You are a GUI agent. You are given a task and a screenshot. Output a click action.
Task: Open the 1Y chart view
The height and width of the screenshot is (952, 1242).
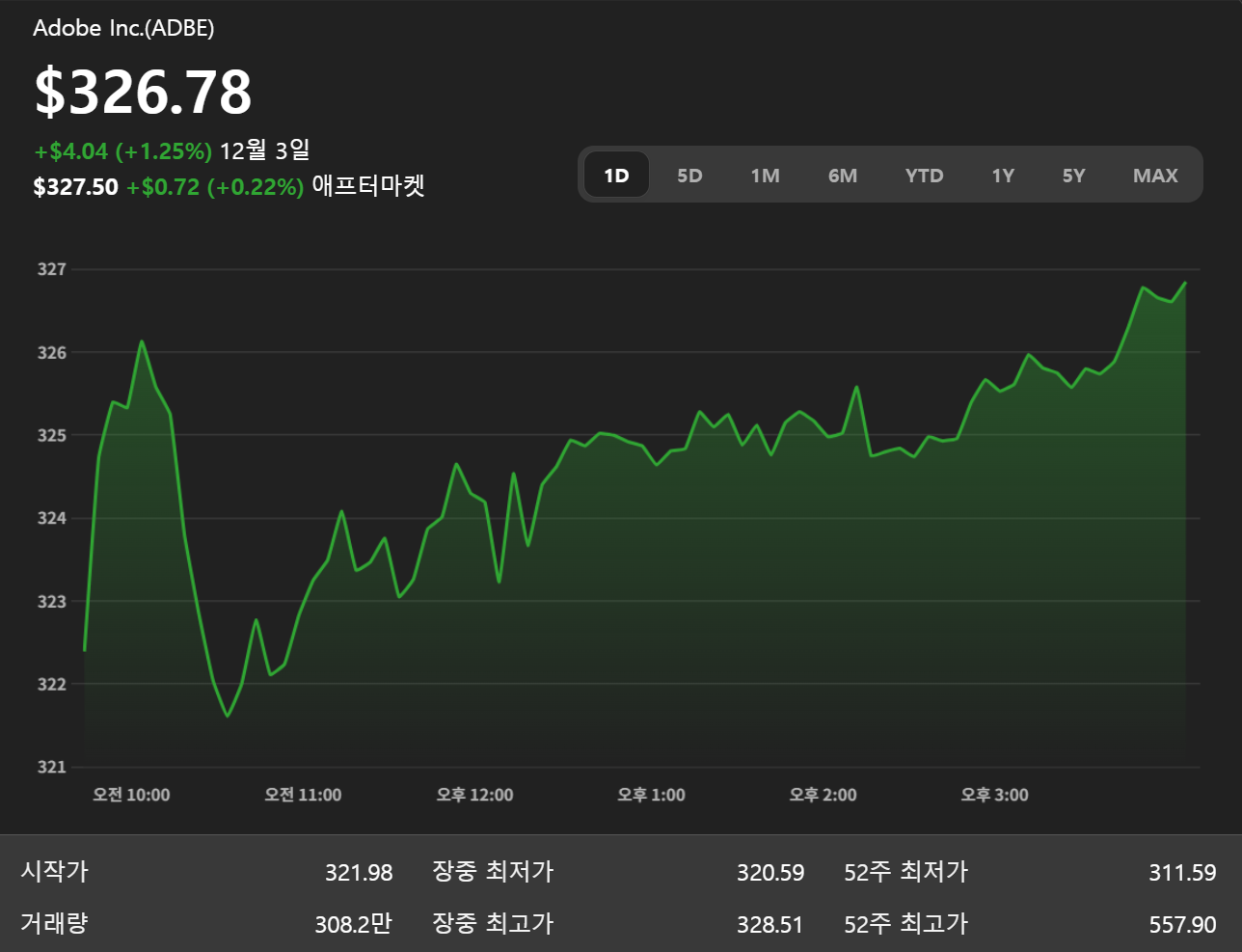click(1003, 176)
